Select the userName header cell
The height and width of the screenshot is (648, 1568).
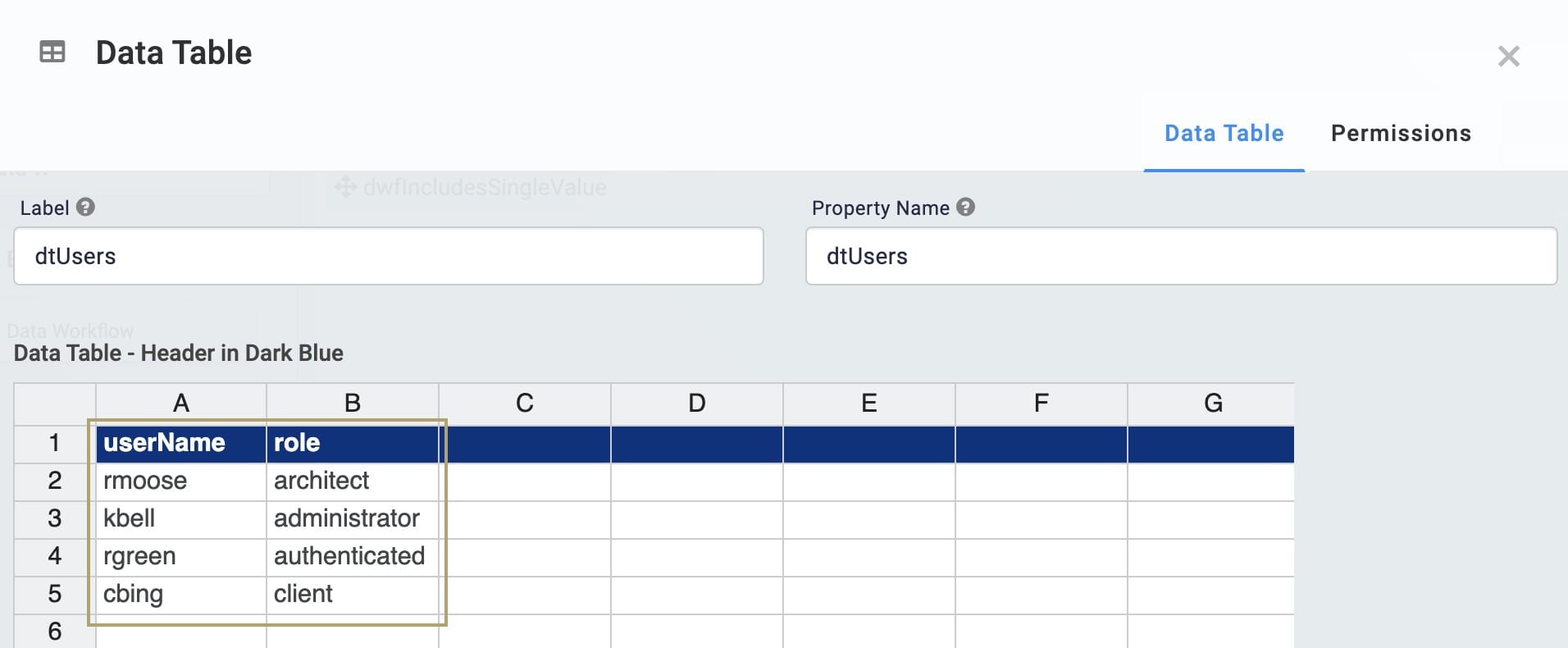(181, 444)
